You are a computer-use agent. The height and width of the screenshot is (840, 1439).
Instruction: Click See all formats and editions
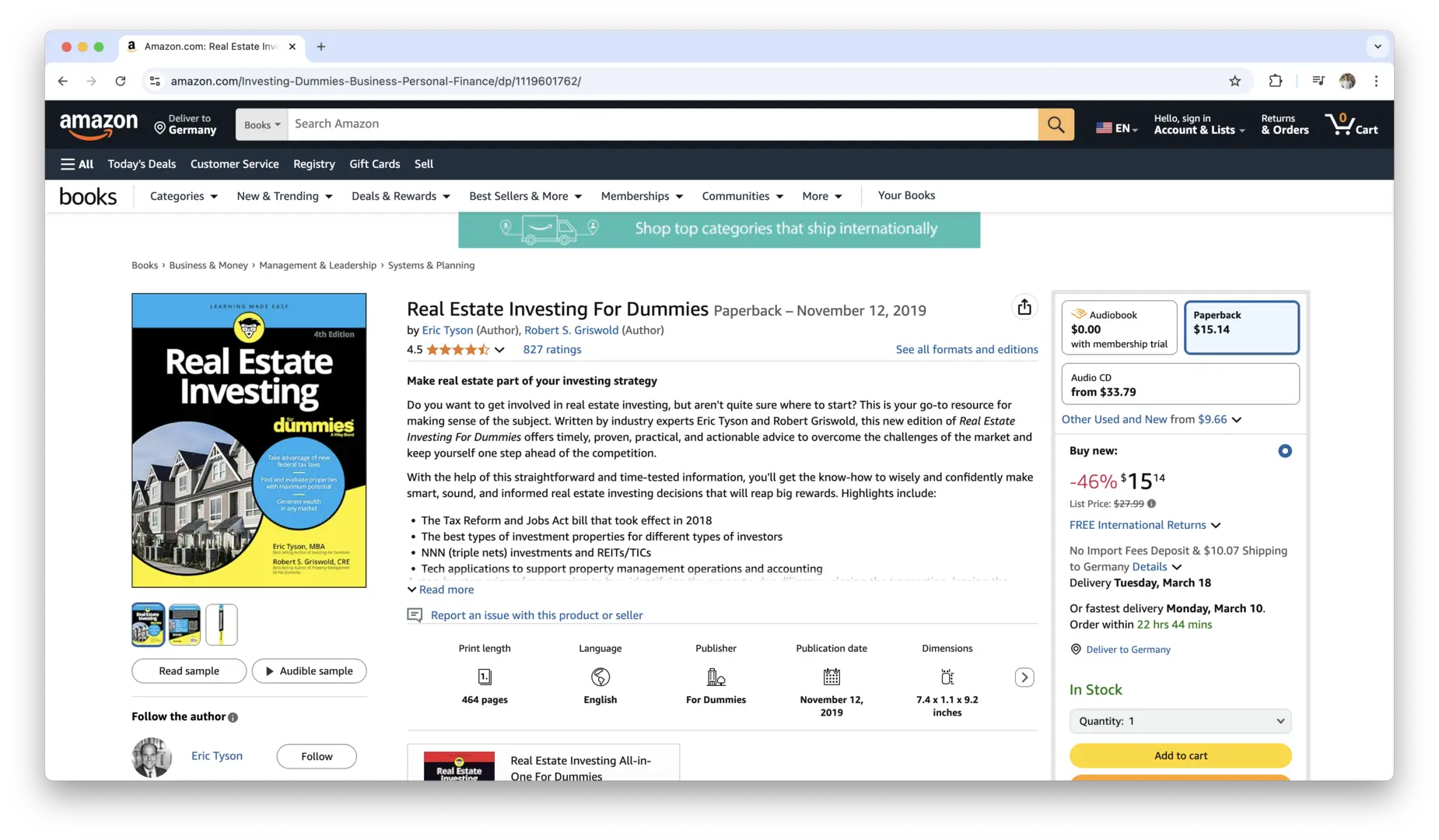tap(967, 350)
